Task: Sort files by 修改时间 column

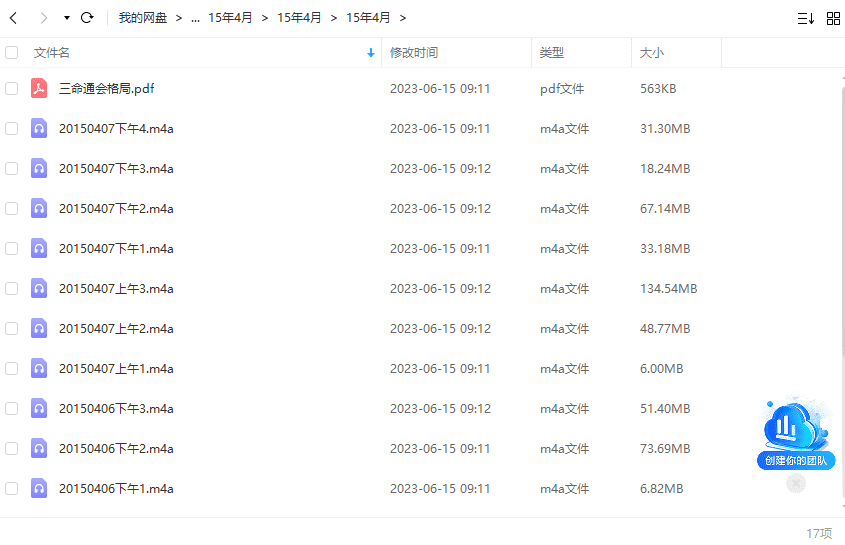Action: point(414,53)
